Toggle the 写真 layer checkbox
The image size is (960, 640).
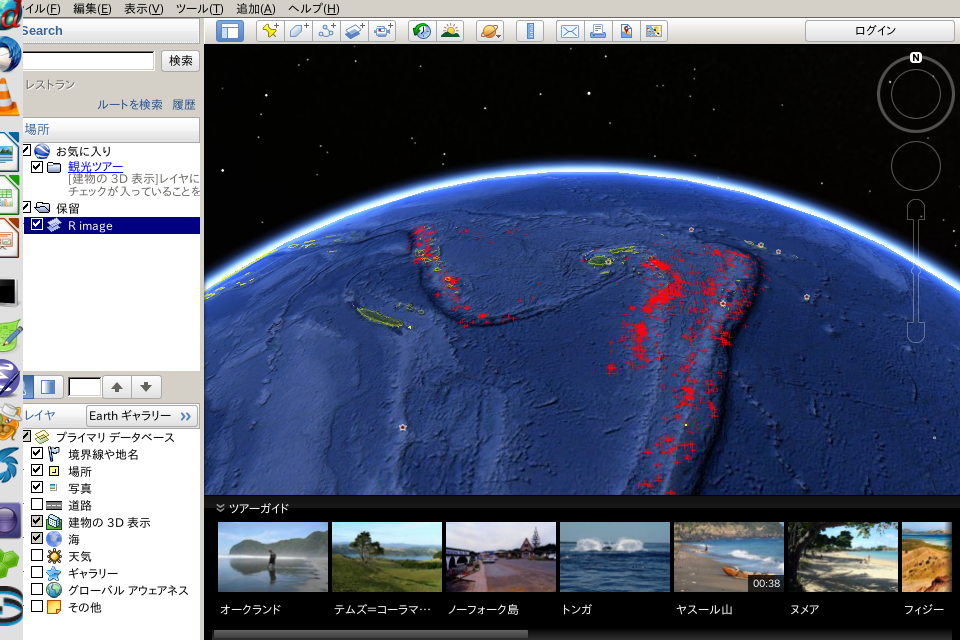coord(37,487)
